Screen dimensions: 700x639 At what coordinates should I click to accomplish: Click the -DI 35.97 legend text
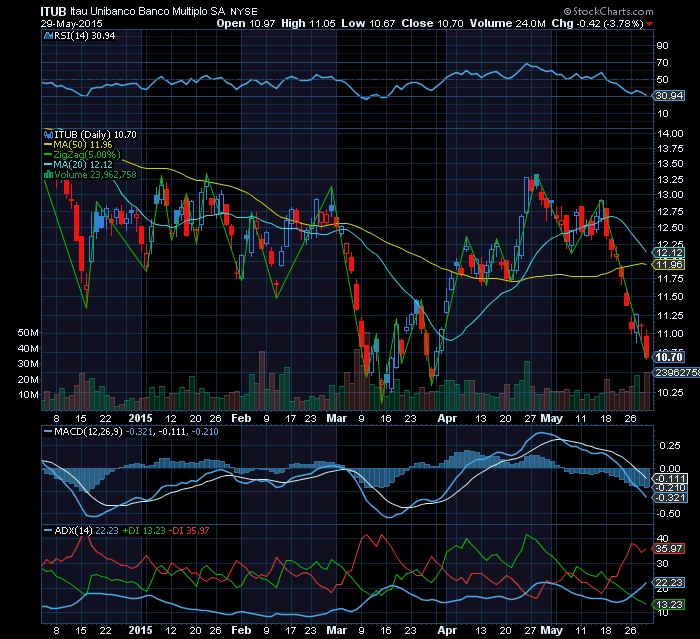coord(190,530)
